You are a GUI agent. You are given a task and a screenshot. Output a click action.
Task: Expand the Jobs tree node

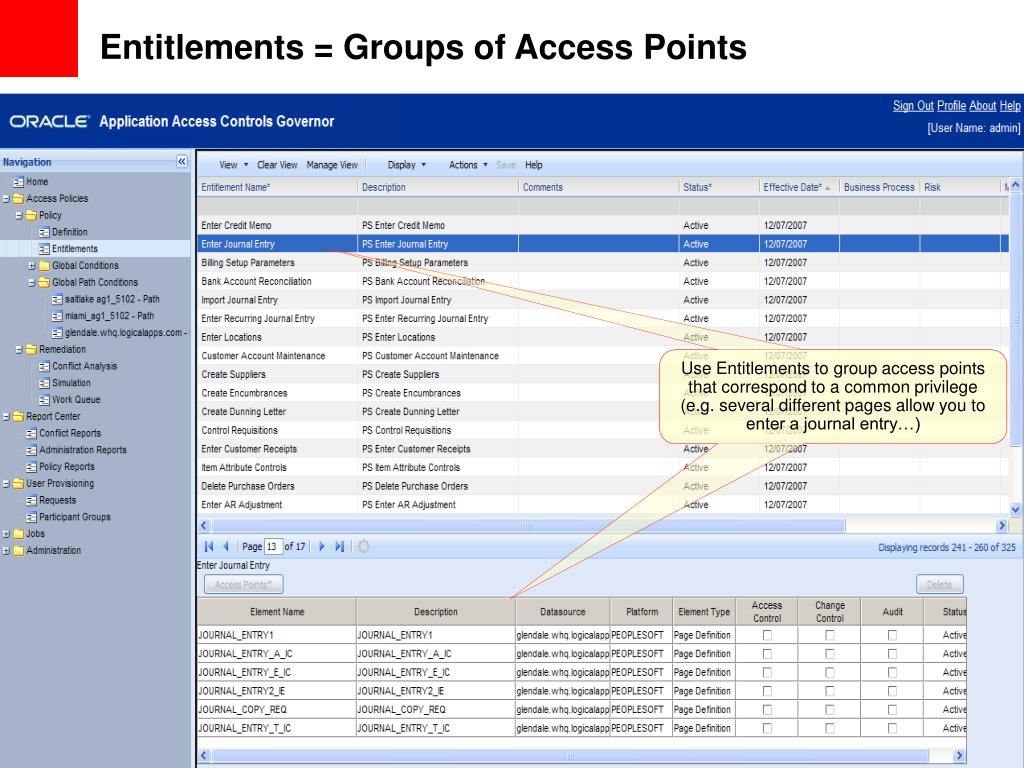click(6, 534)
